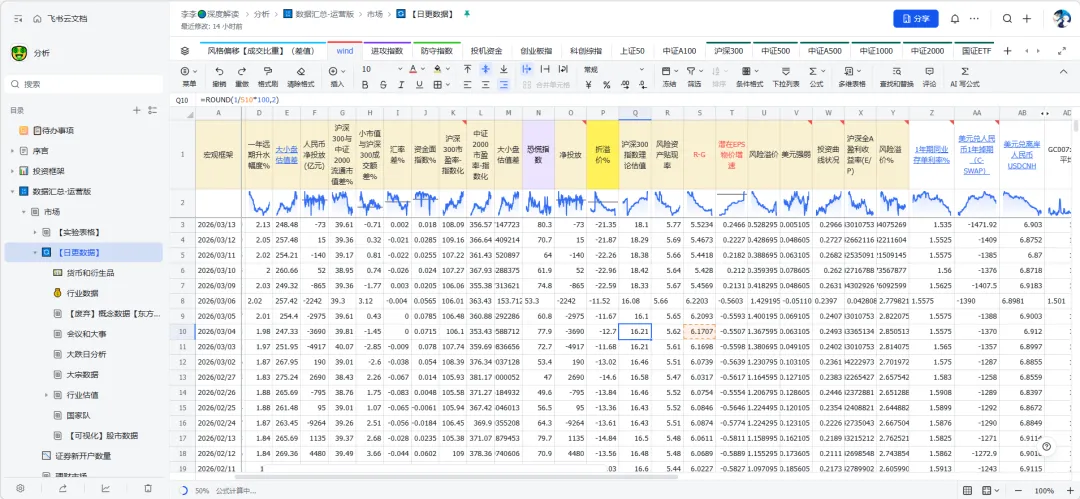Collapse the sidebar with top-left toggle icon

point(19,19)
